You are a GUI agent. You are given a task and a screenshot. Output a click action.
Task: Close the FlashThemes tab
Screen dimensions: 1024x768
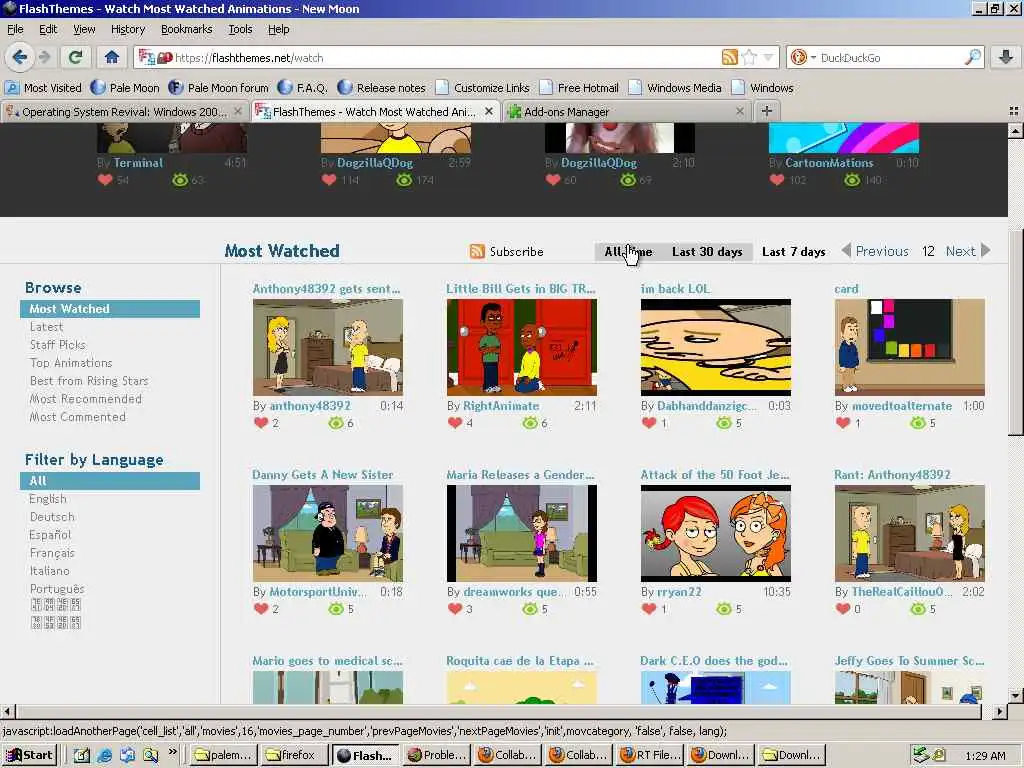click(488, 112)
